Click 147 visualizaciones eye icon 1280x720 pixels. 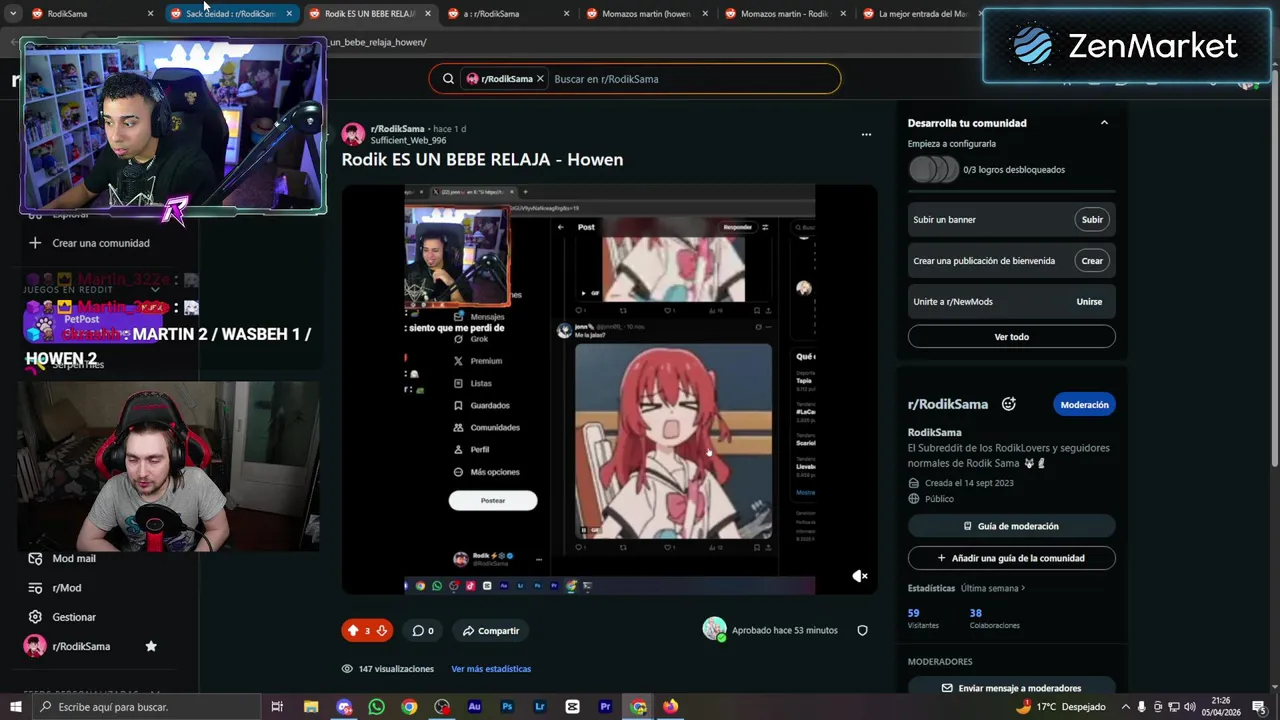tap(347, 669)
